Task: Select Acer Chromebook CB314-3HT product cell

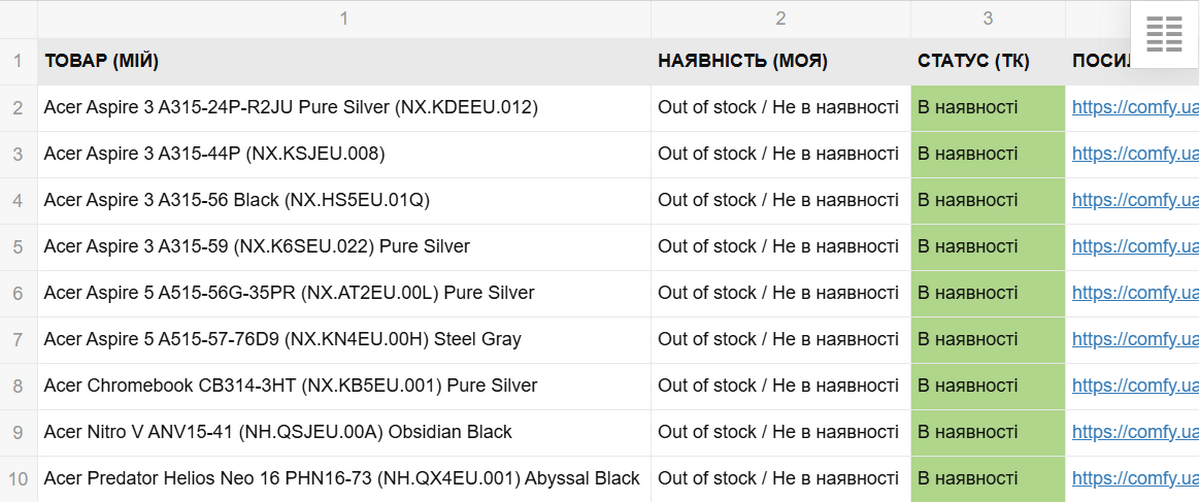Action: pos(344,386)
